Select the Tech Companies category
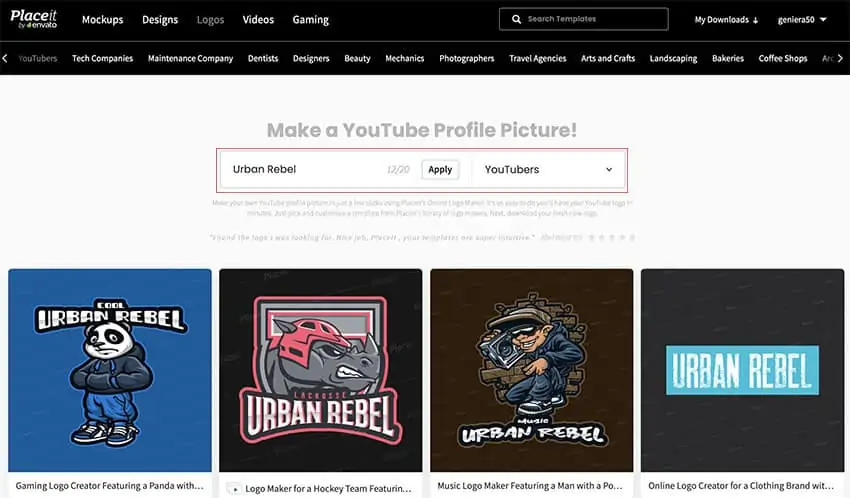The width and height of the screenshot is (850, 498). tap(102, 58)
